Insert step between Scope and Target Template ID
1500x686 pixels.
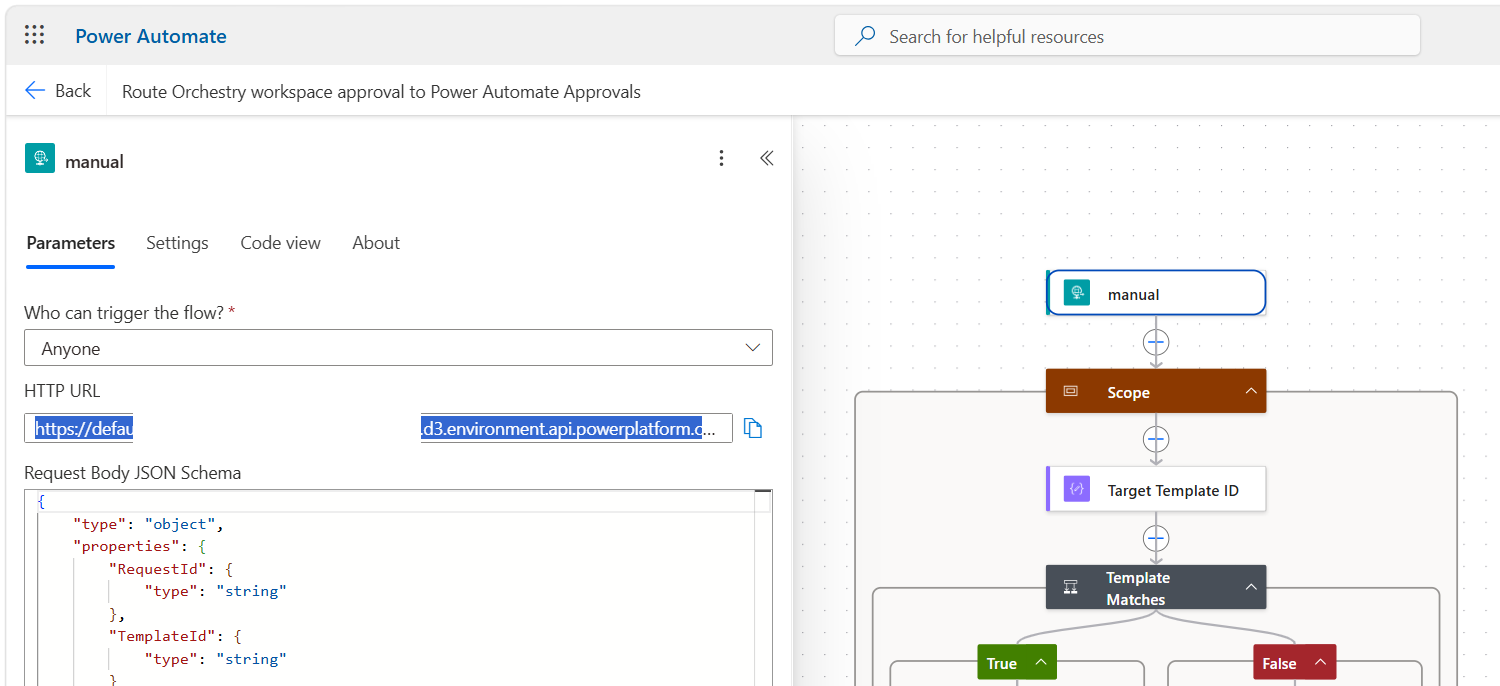coord(1156,440)
